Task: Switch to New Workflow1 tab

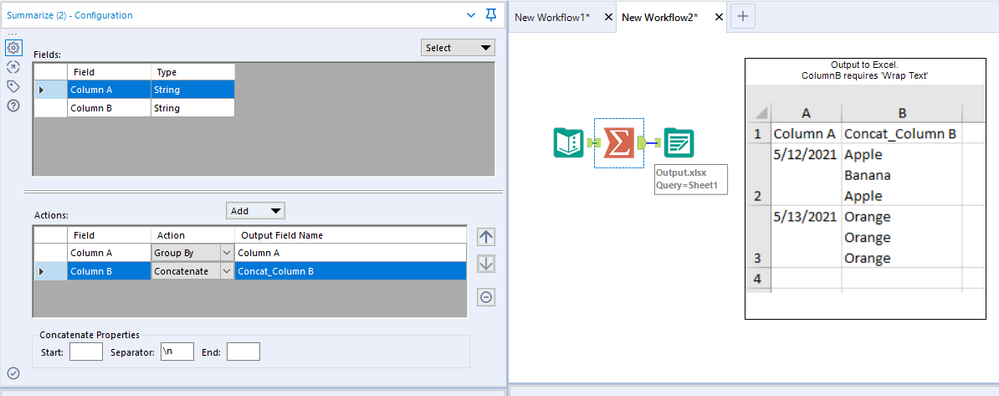Action: pos(552,17)
